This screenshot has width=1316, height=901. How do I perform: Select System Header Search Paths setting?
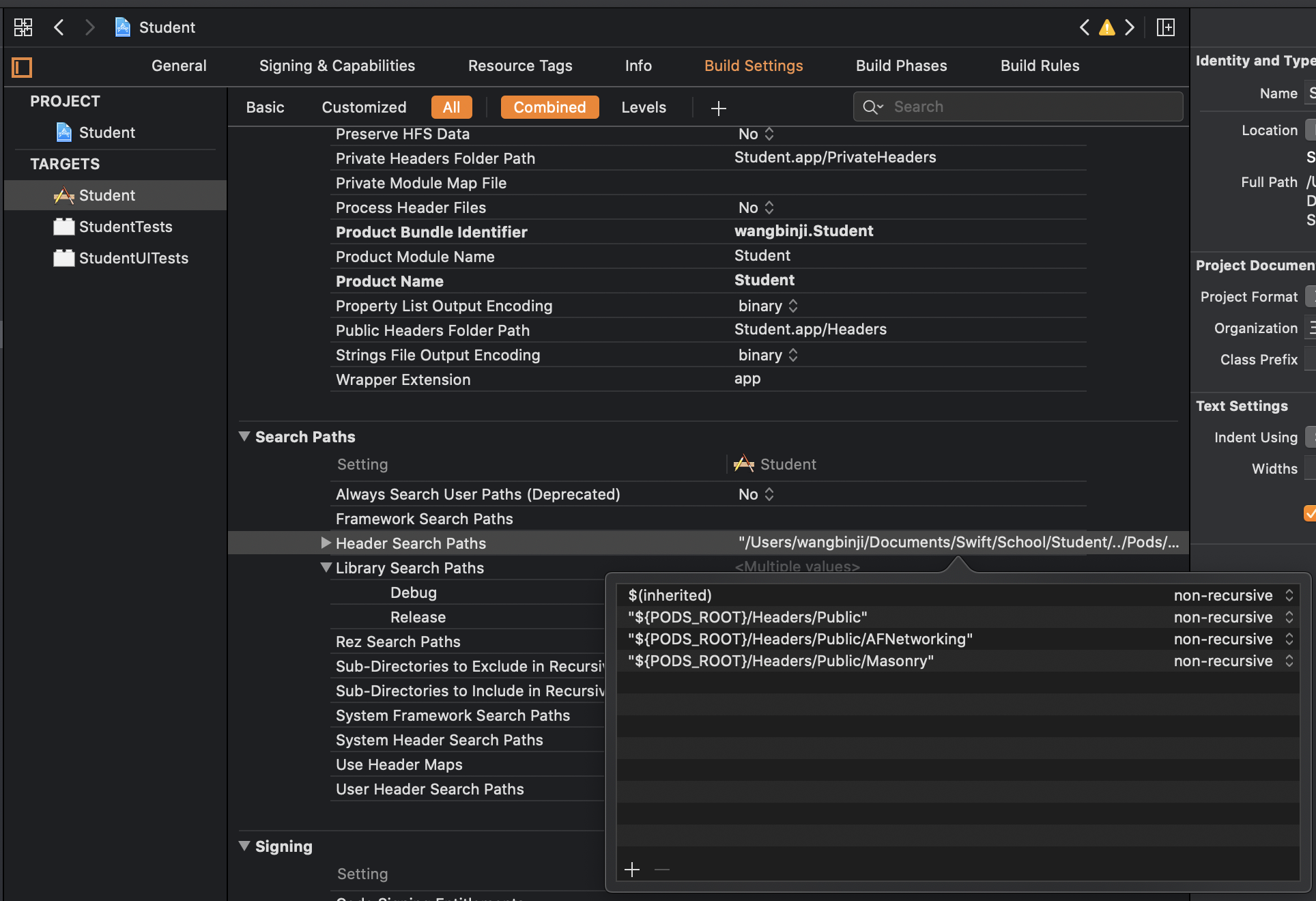click(439, 740)
